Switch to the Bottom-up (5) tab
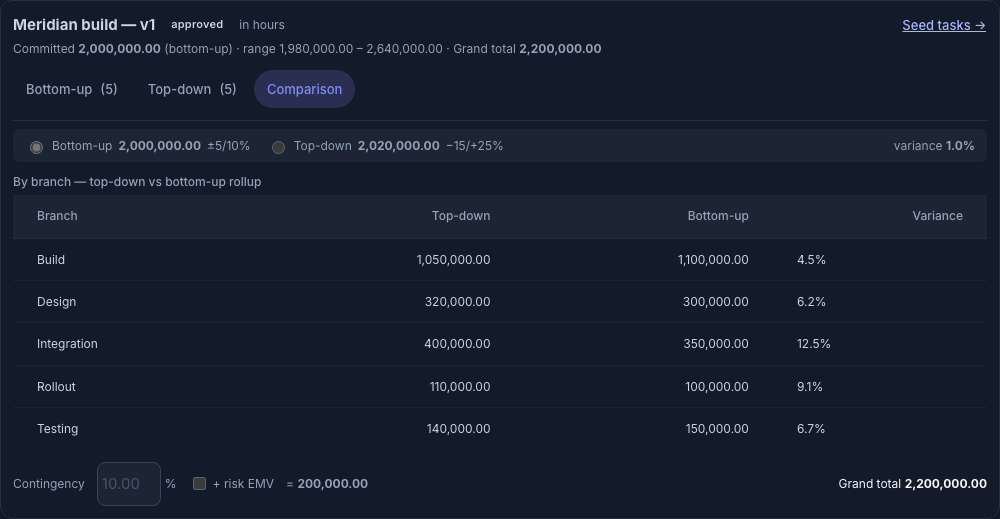1000x519 pixels. [x=71, y=89]
